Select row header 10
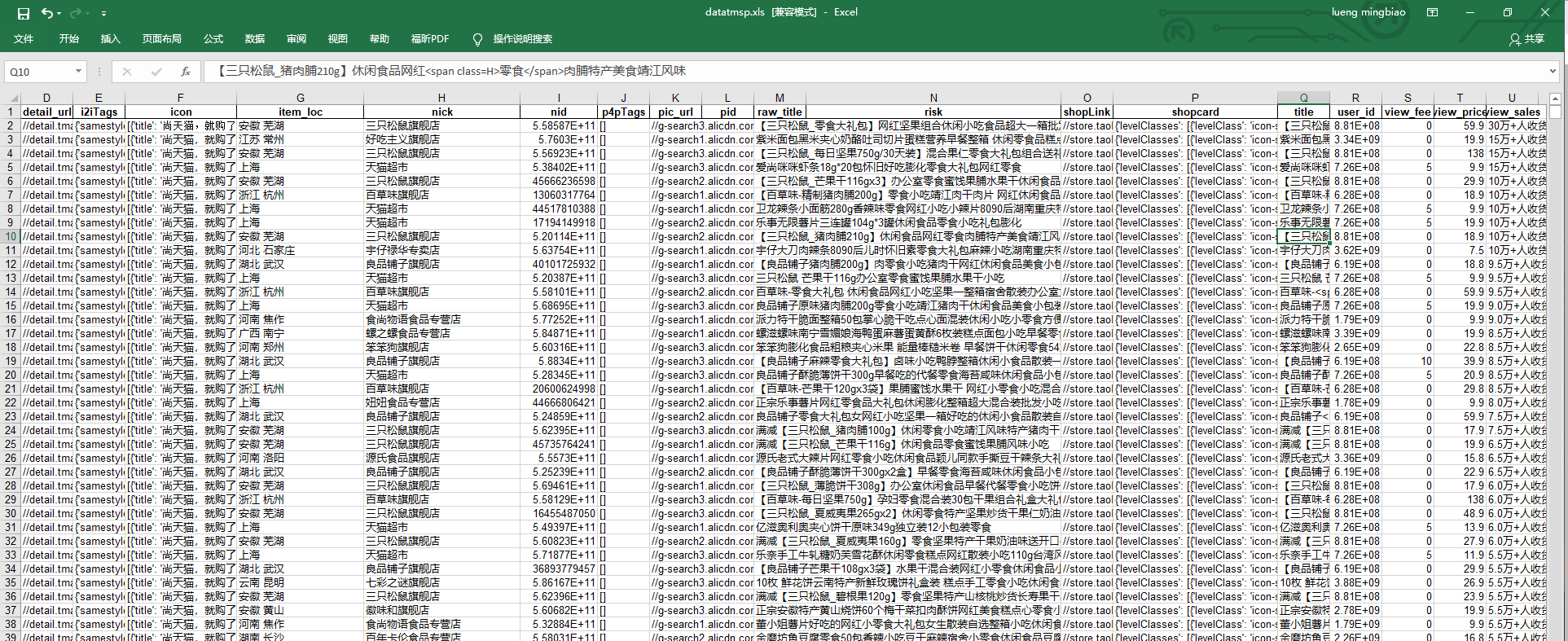Image resolution: width=1568 pixels, height=641 pixels. pyautogui.click(x=10, y=236)
